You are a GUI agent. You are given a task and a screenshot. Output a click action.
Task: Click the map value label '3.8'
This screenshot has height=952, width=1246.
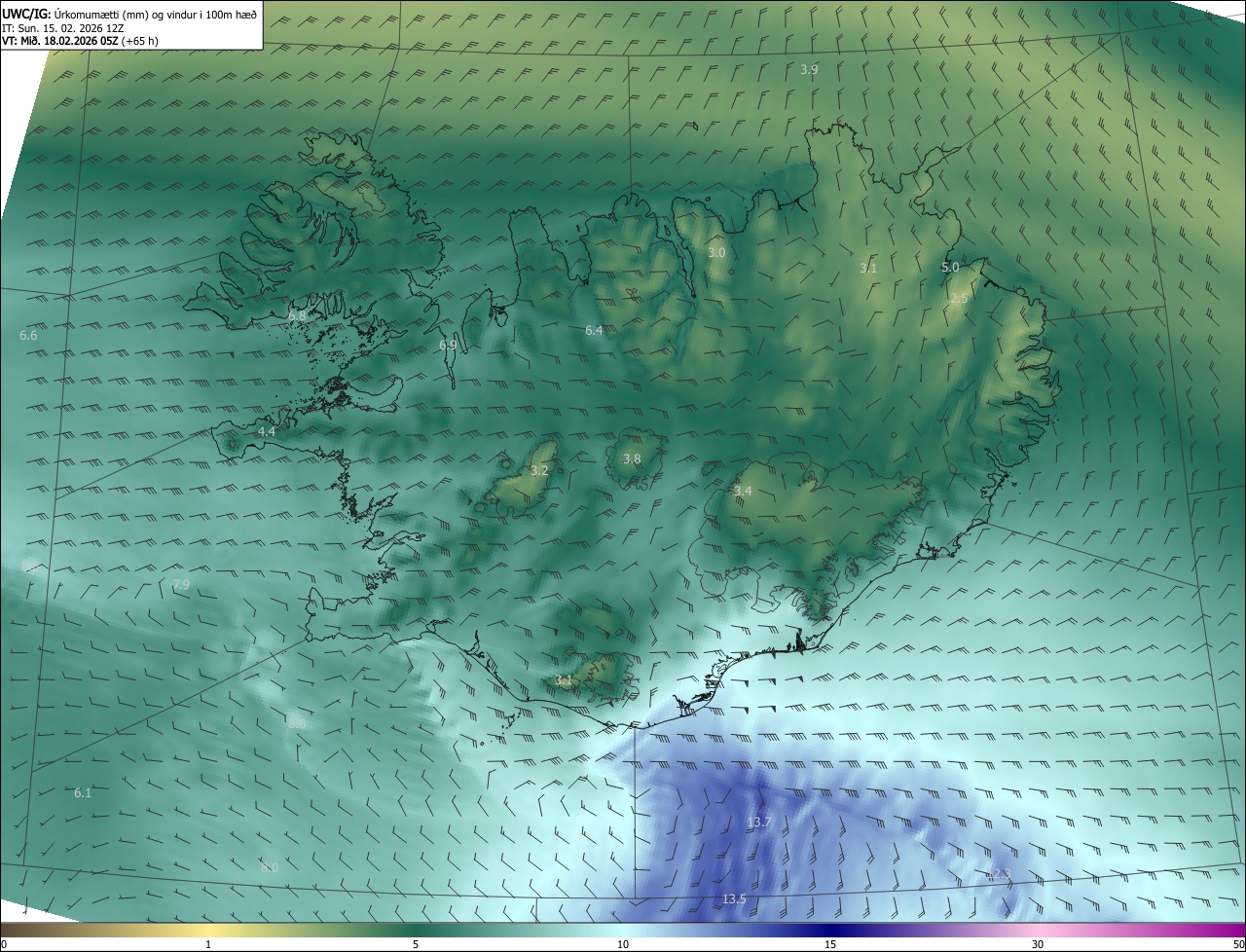click(x=632, y=459)
